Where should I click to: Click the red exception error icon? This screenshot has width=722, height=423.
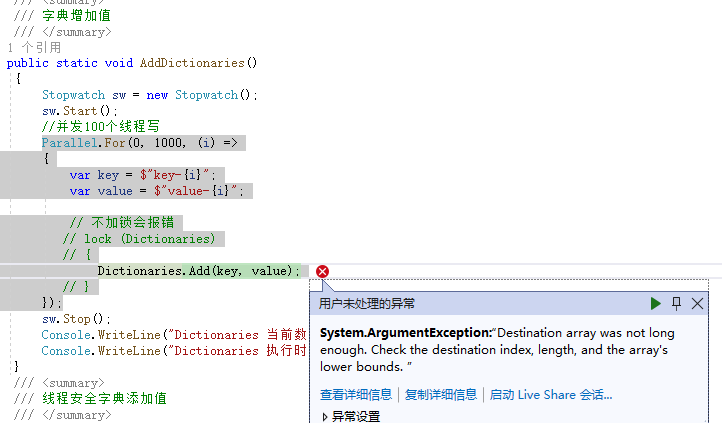322,271
